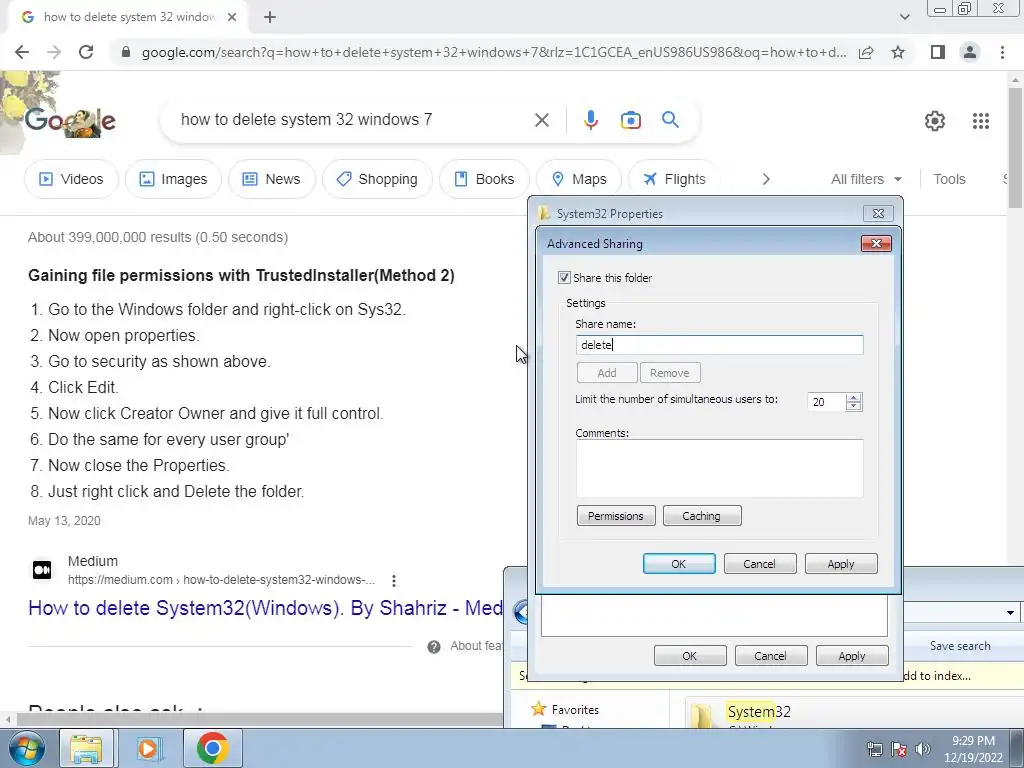Open the Tools search option
1024x768 pixels.
tap(949, 179)
